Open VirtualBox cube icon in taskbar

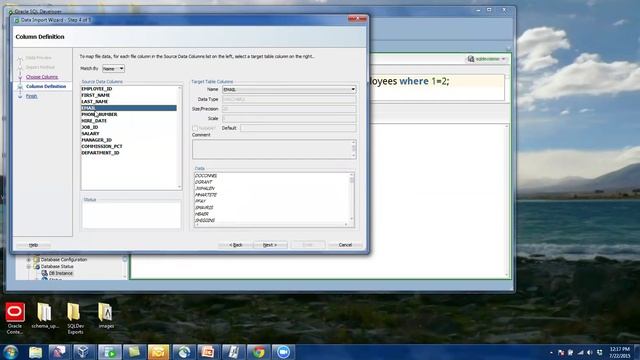click(84, 352)
